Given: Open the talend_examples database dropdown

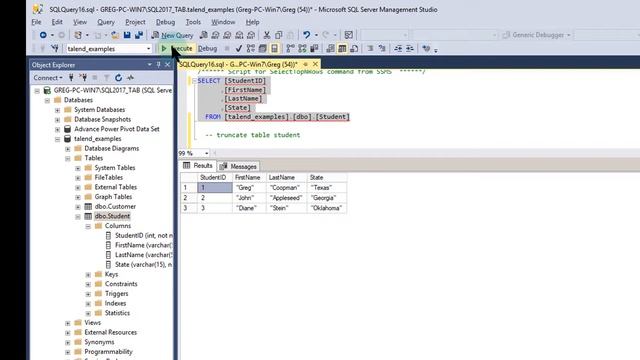Looking at the screenshot, I should point(149,49).
